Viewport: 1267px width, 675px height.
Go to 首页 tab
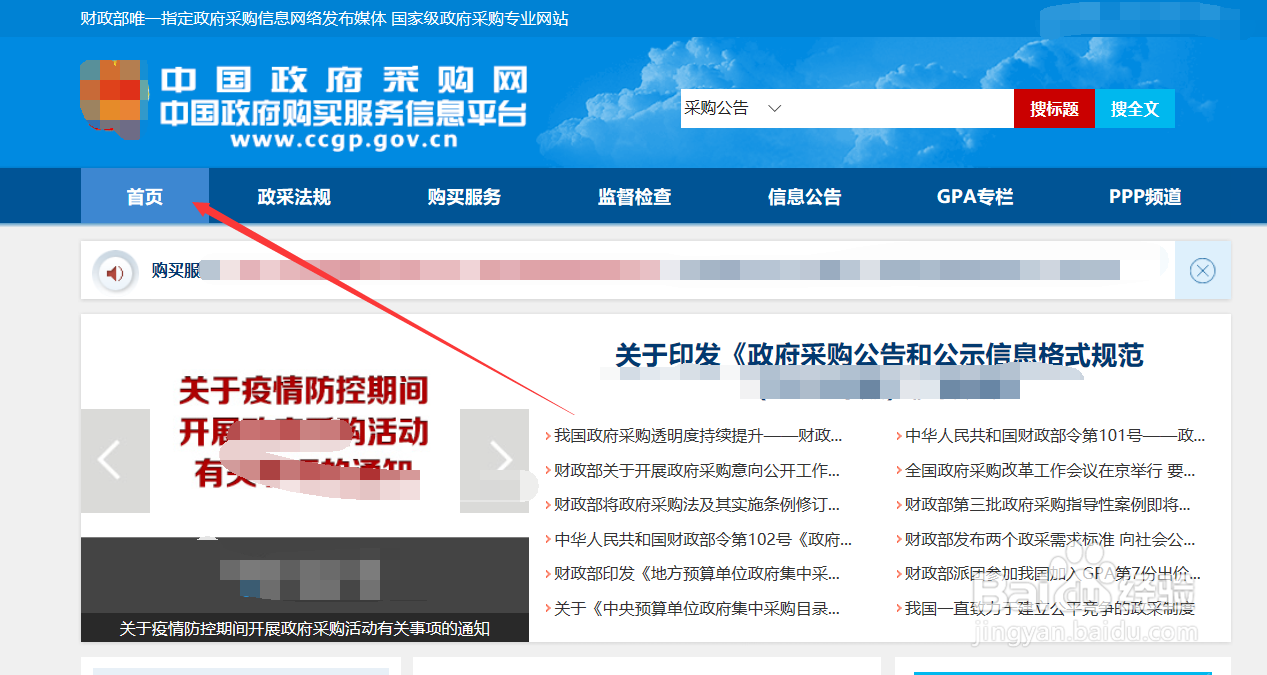pos(145,197)
